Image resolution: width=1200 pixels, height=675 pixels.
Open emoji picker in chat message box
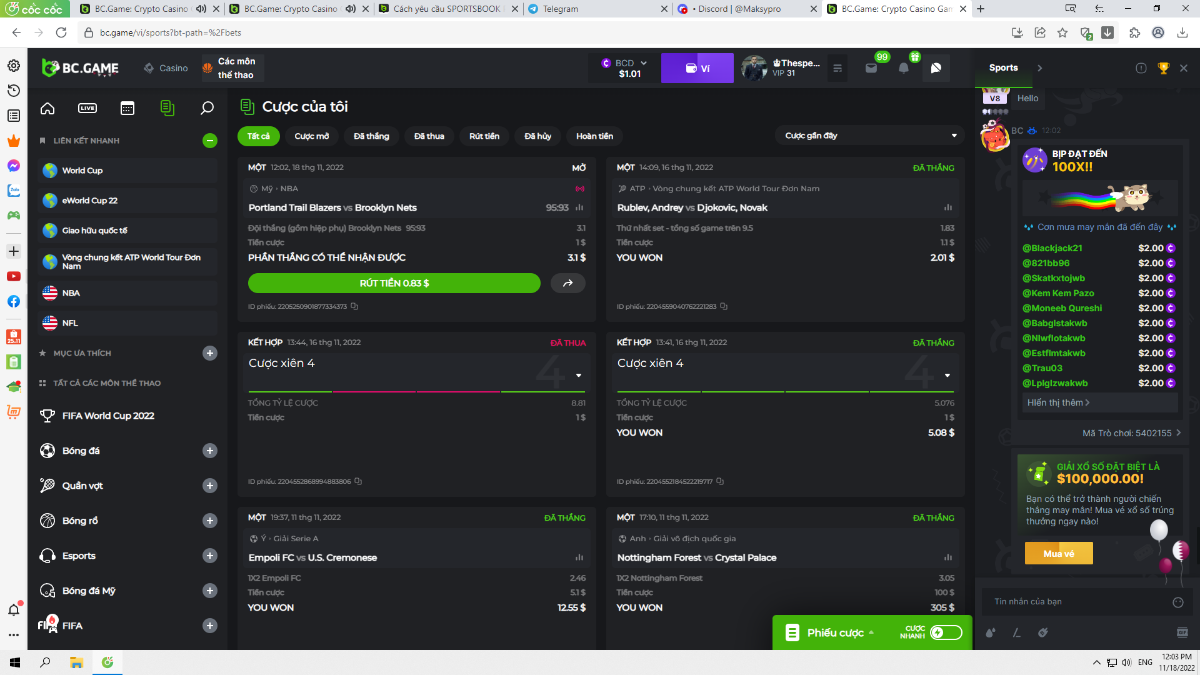click(1178, 602)
